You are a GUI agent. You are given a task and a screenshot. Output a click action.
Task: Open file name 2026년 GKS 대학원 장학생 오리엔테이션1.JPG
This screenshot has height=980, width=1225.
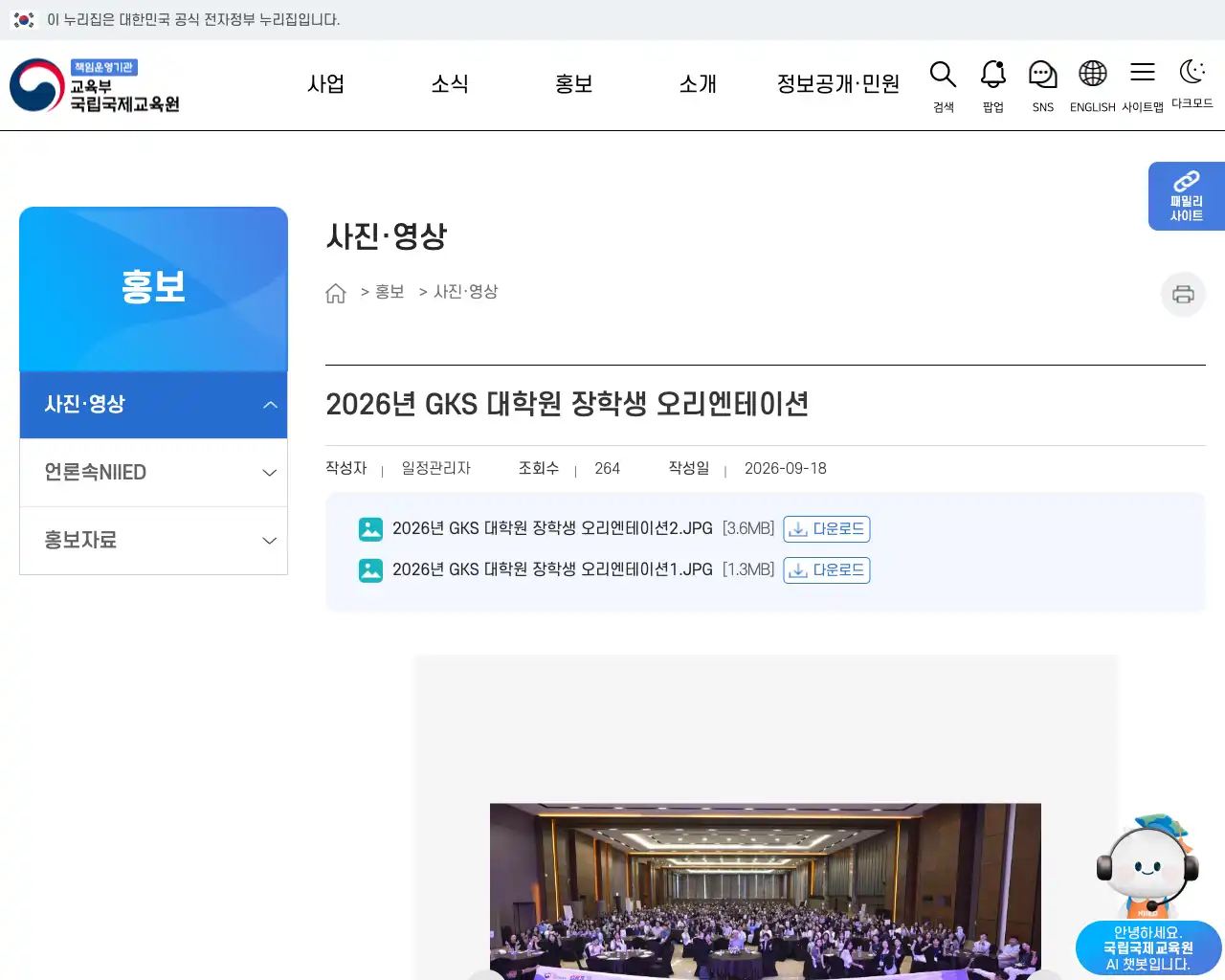point(552,569)
